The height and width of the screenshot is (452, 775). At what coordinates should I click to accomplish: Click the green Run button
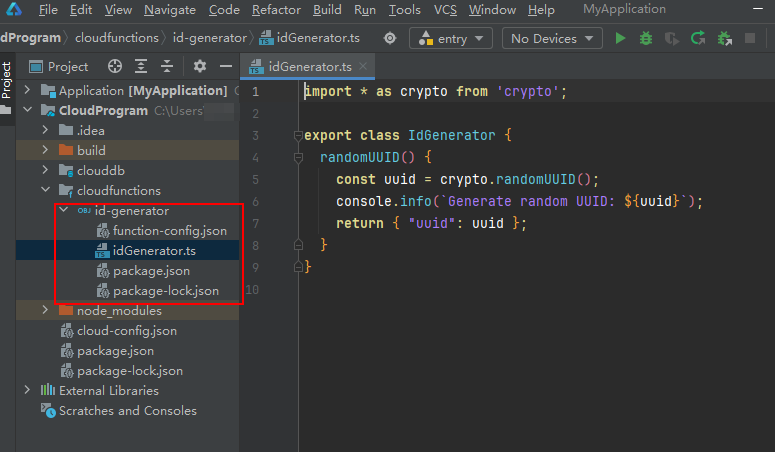621,39
